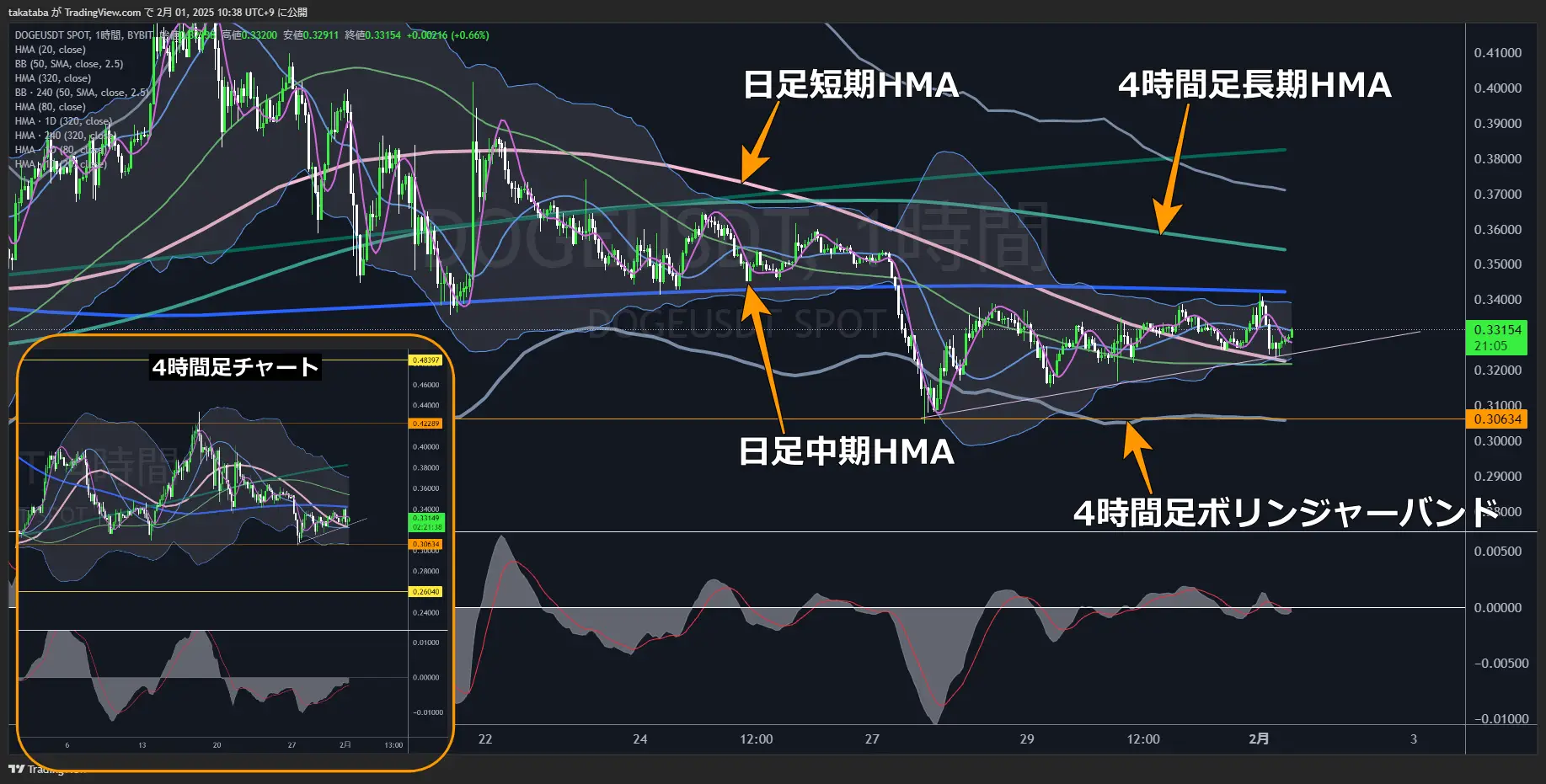Viewport: 1546px width, 784px height.
Task: Click the 安値 0.32911 value in the header
Action: click(x=311, y=35)
